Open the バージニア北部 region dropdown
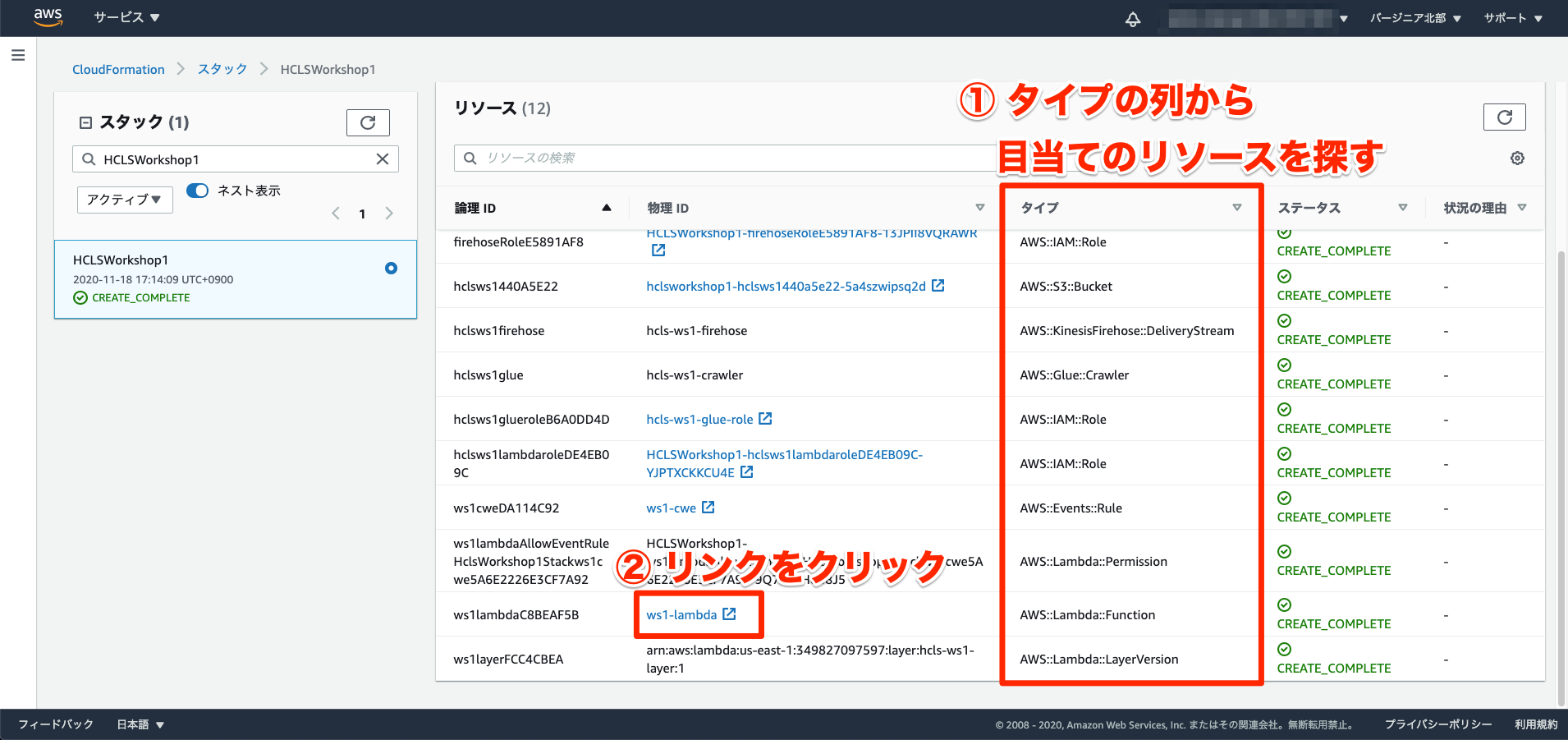 [1415, 18]
